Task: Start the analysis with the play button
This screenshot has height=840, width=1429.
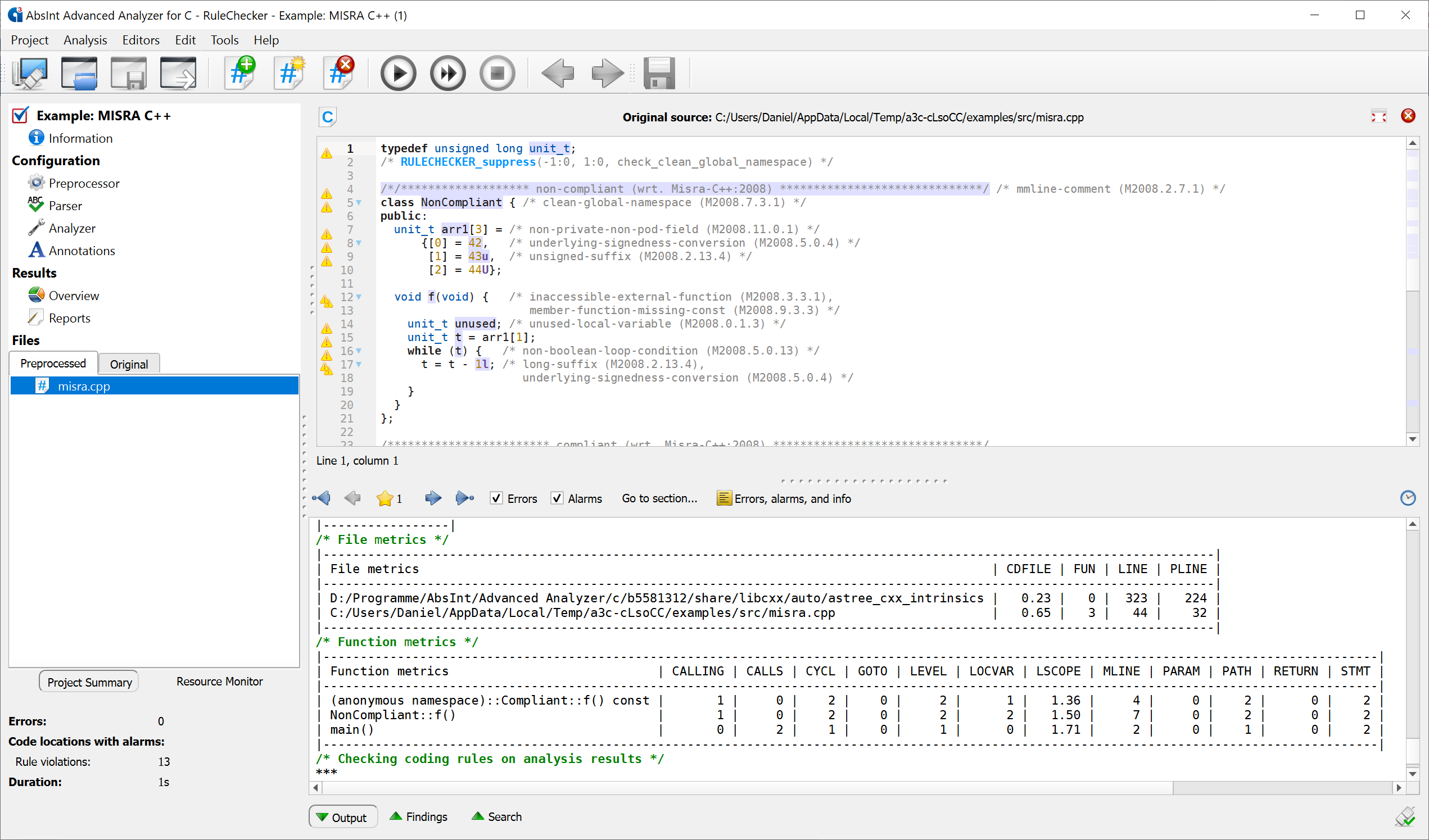Action: (x=398, y=73)
